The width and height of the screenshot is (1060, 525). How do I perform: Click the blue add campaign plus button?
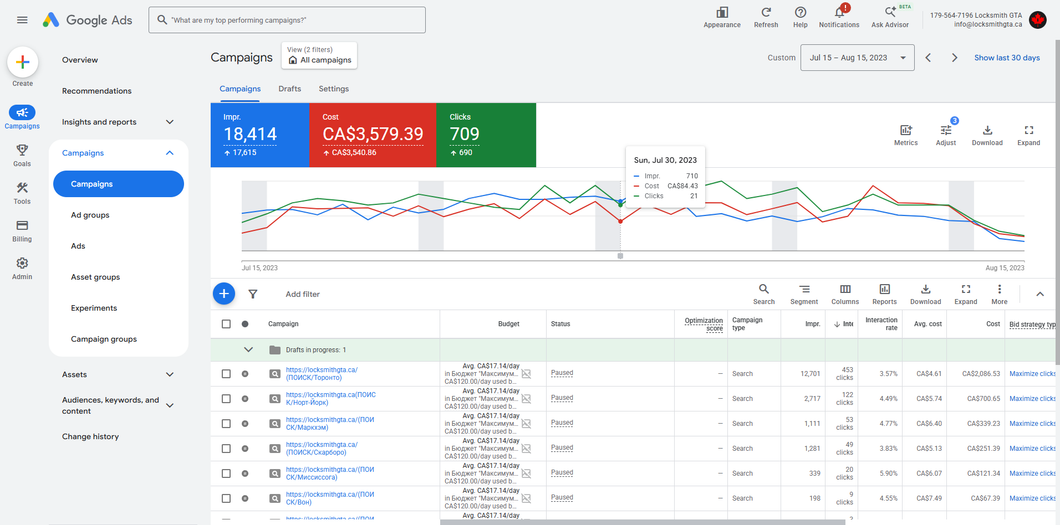(224, 294)
